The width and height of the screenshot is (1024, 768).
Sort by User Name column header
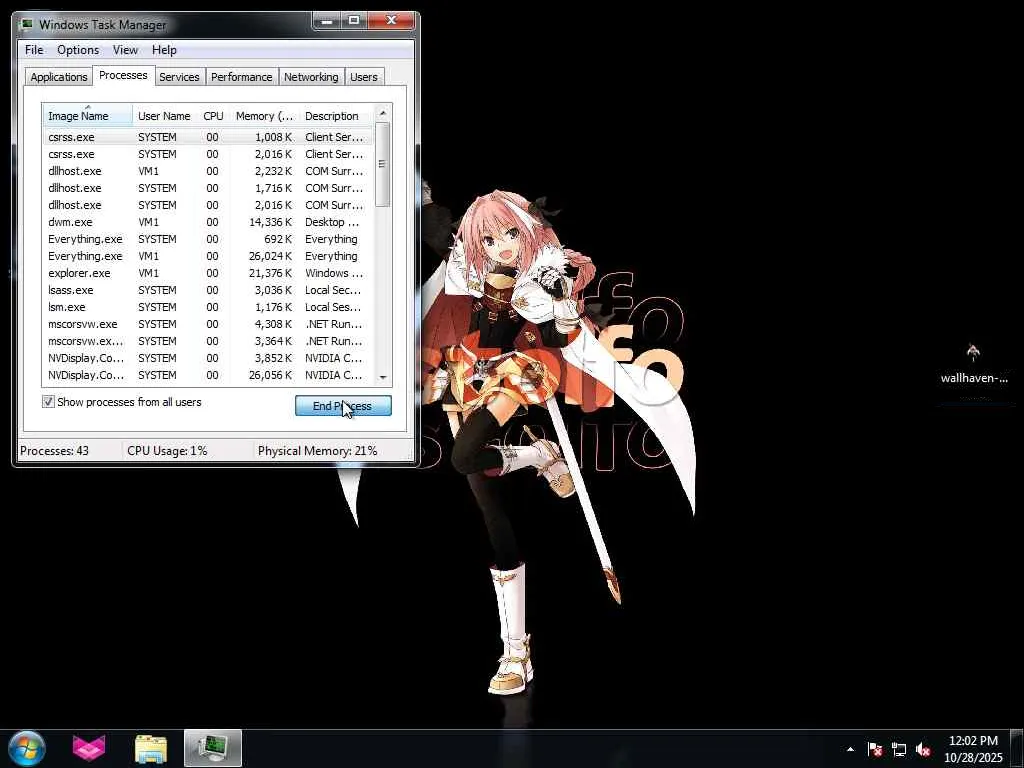164,116
